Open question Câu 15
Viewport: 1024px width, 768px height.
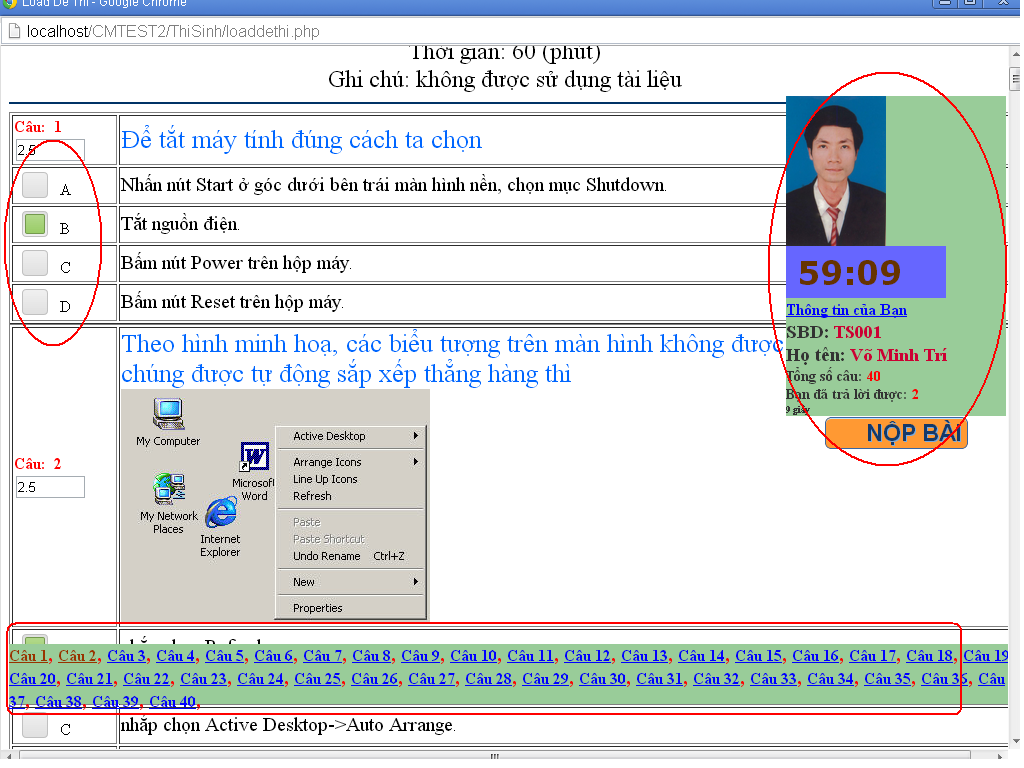[758, 656]
